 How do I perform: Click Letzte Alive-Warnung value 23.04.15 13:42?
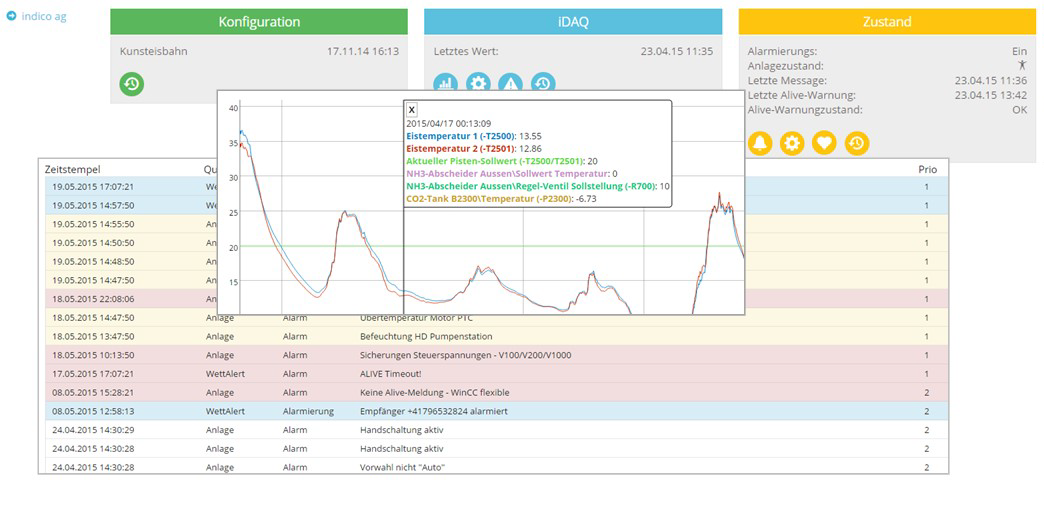[991, 95]
